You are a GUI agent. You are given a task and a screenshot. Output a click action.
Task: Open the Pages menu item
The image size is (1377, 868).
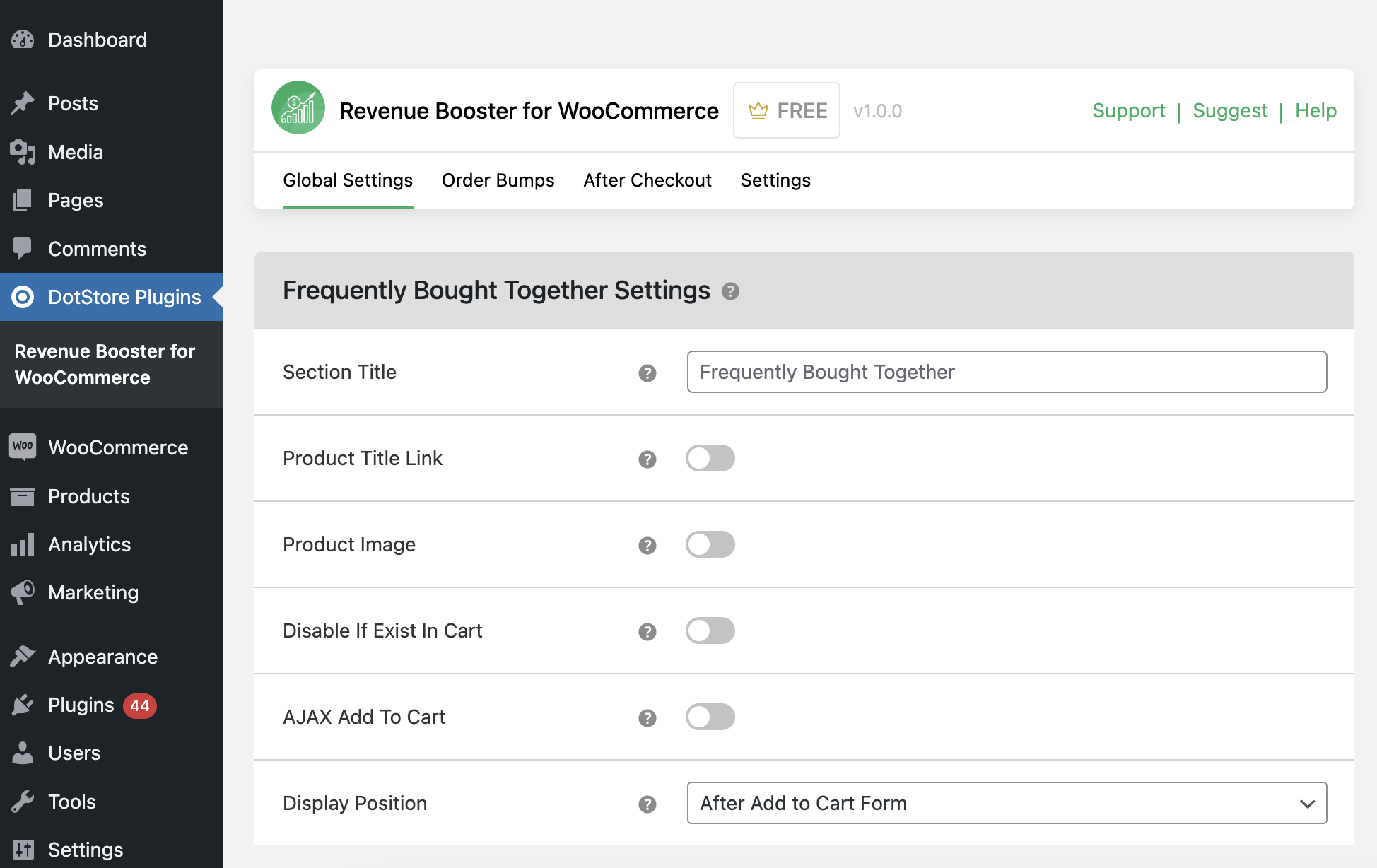(x=112, y=200)
